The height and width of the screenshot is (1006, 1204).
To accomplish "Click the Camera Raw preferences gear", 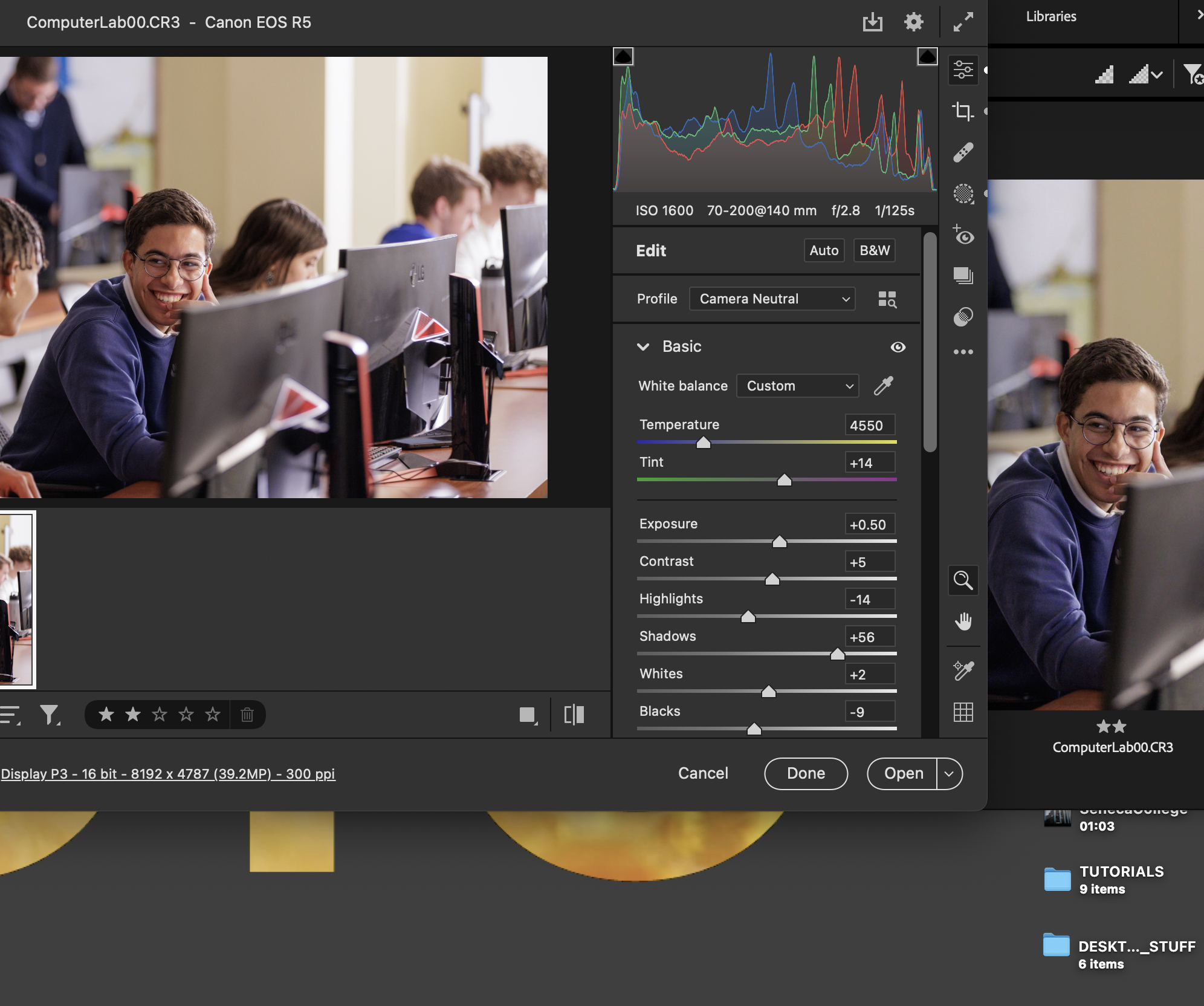I will (913, 22).
